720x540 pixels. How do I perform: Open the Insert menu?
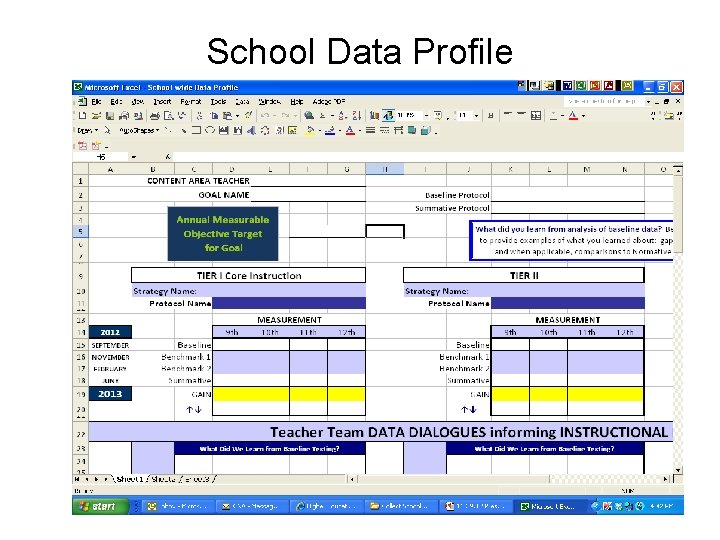[x=162, y=101]
